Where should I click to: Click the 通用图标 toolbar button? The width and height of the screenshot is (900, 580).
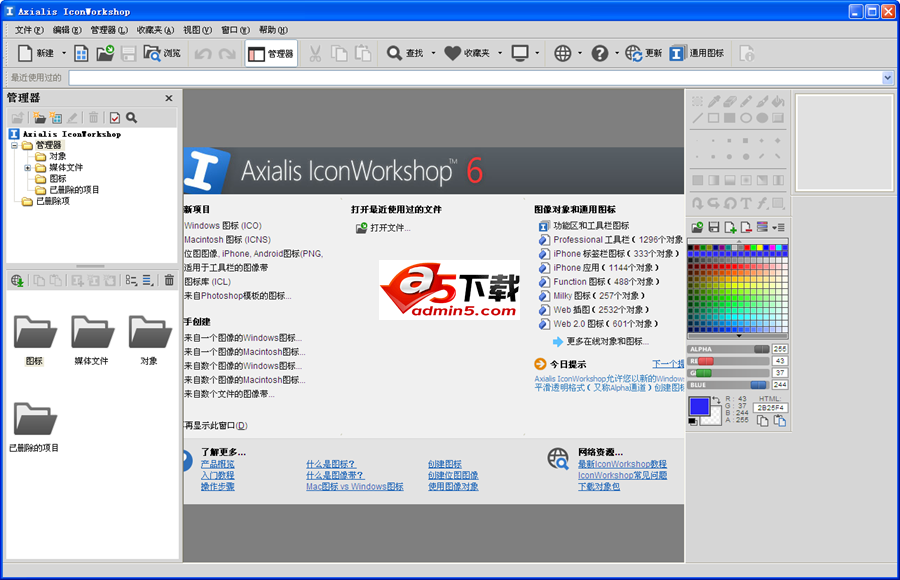coord(697,53)
